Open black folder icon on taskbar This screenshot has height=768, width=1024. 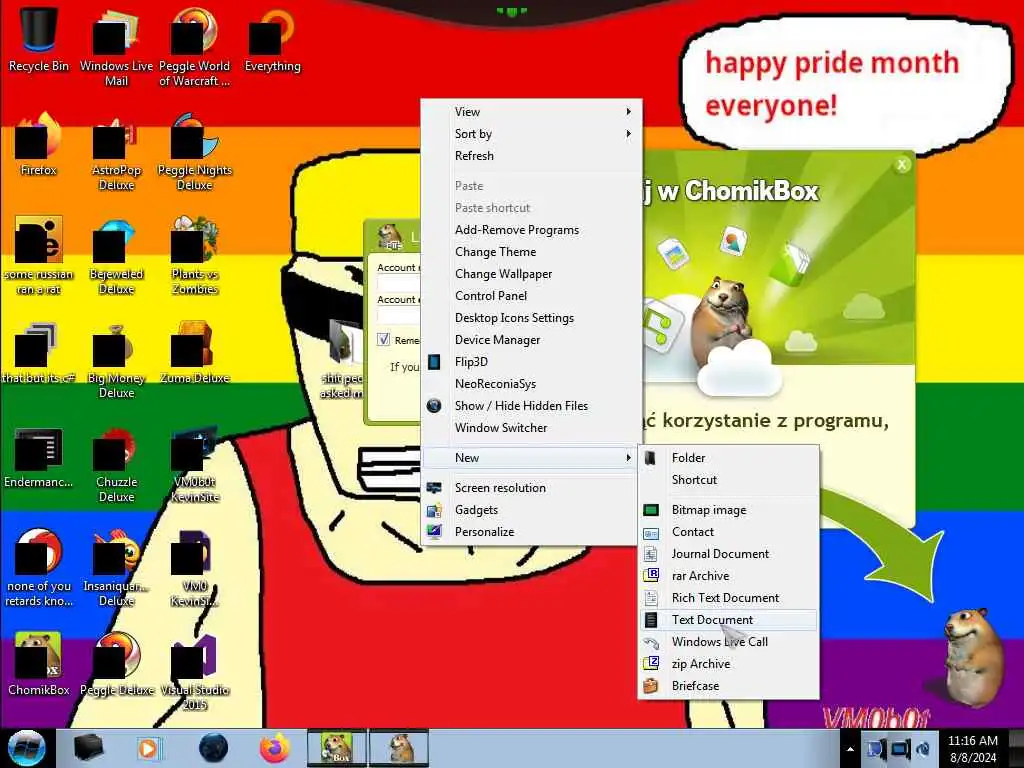(88, 748)
